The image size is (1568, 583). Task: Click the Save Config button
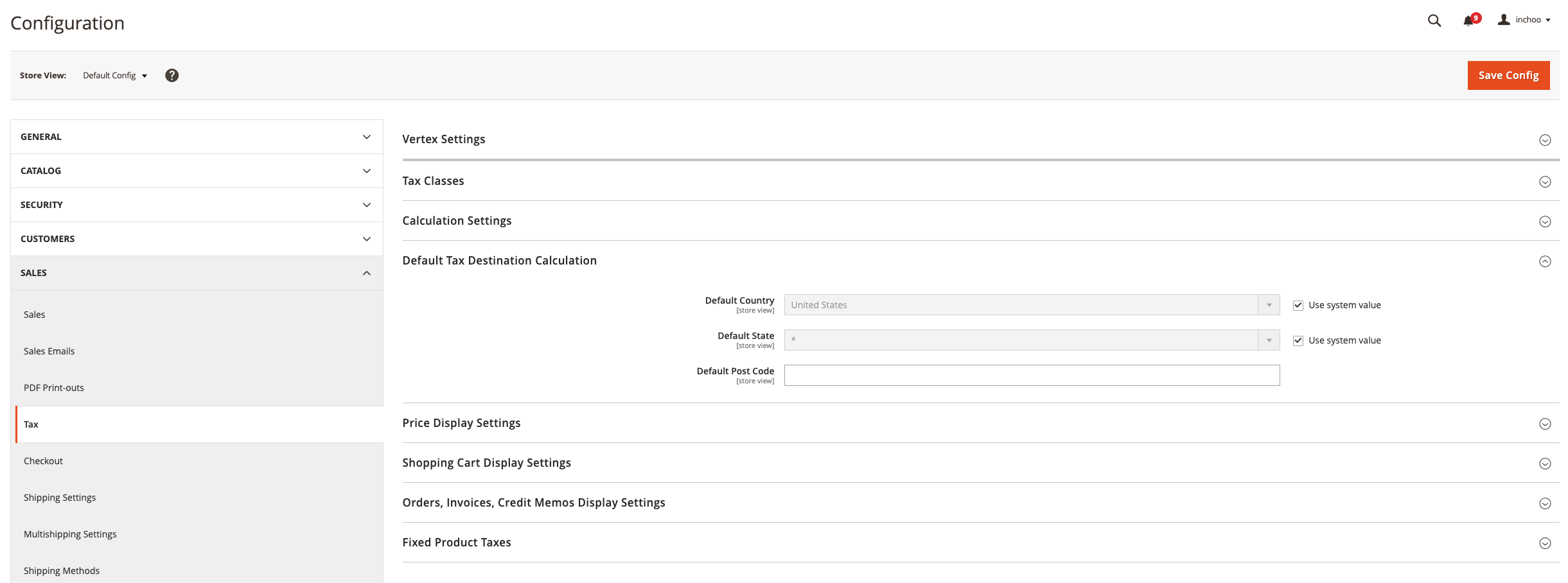[x=1508, y=75]
